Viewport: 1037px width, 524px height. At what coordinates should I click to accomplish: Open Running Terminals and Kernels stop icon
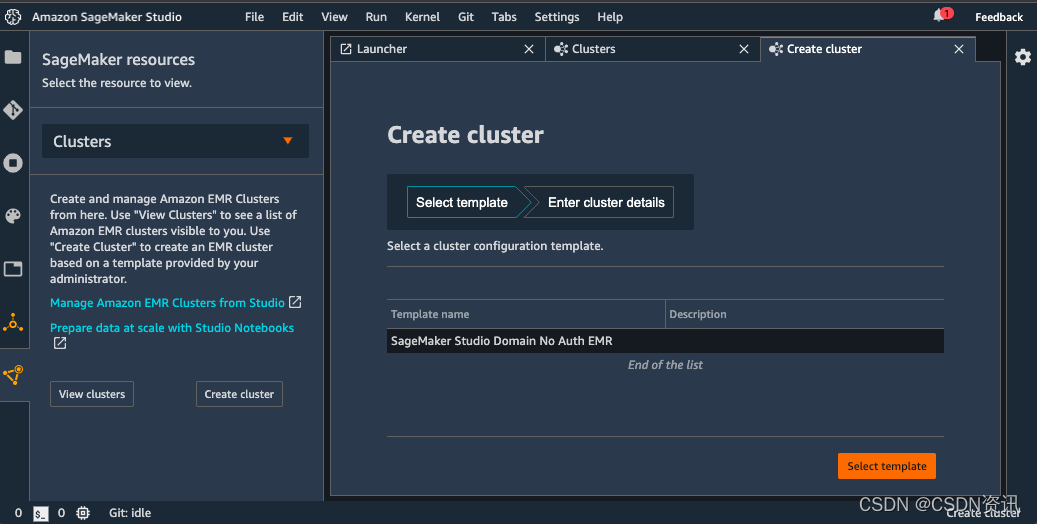[x=13, y=163]
